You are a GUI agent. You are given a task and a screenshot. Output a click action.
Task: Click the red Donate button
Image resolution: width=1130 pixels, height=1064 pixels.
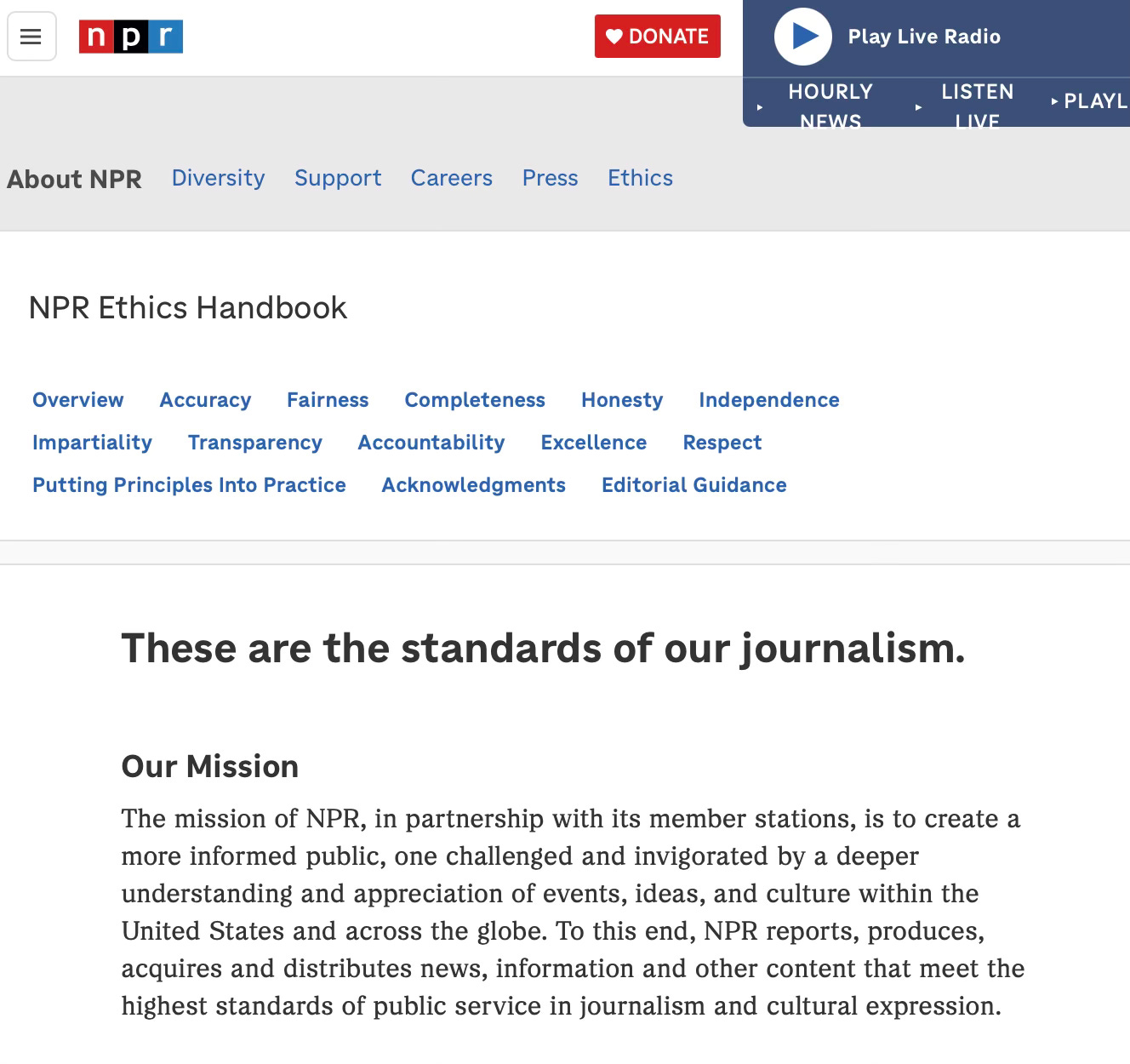click(x=657, y=37)
